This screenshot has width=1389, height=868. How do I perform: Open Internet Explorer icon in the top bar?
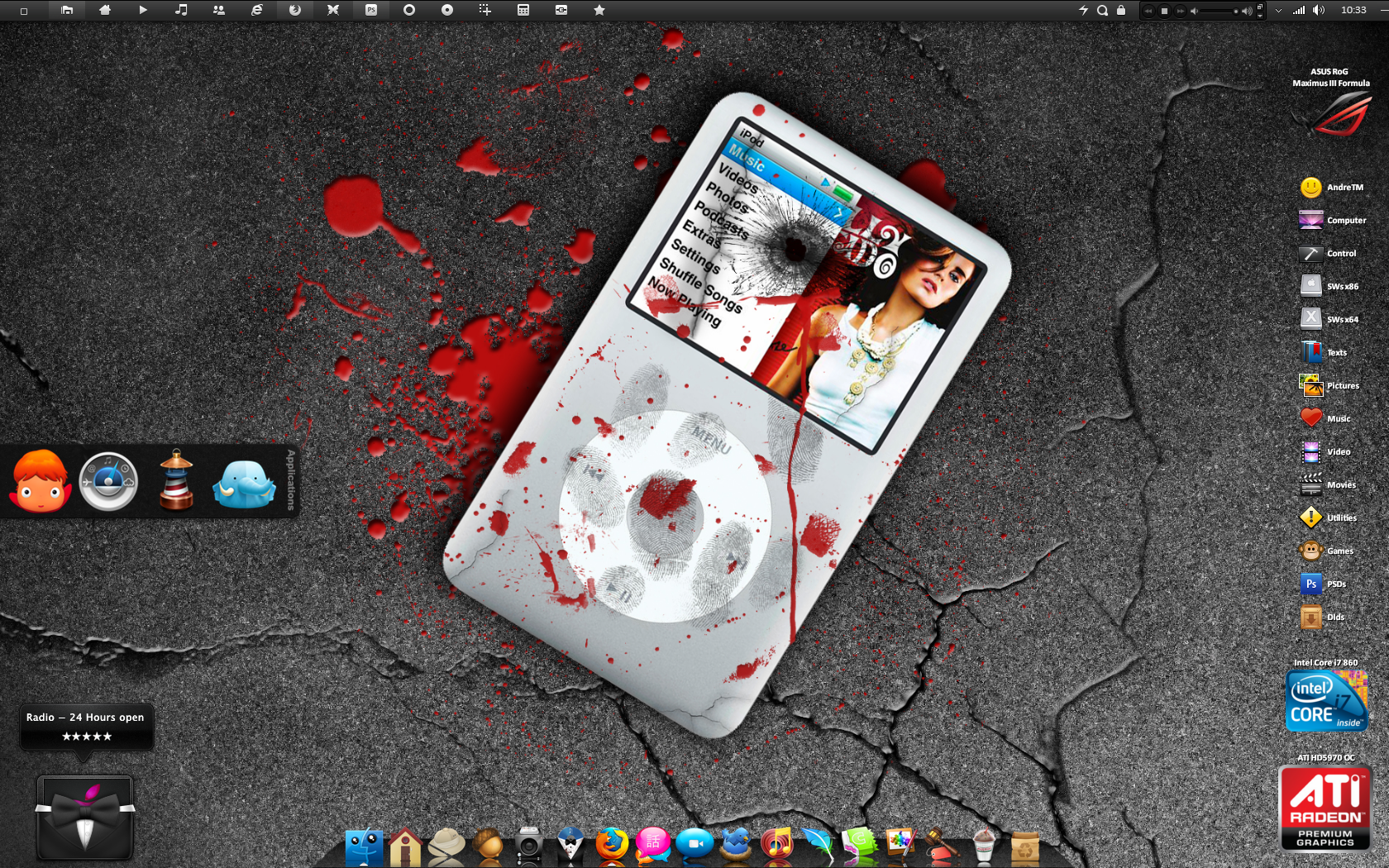257,10
